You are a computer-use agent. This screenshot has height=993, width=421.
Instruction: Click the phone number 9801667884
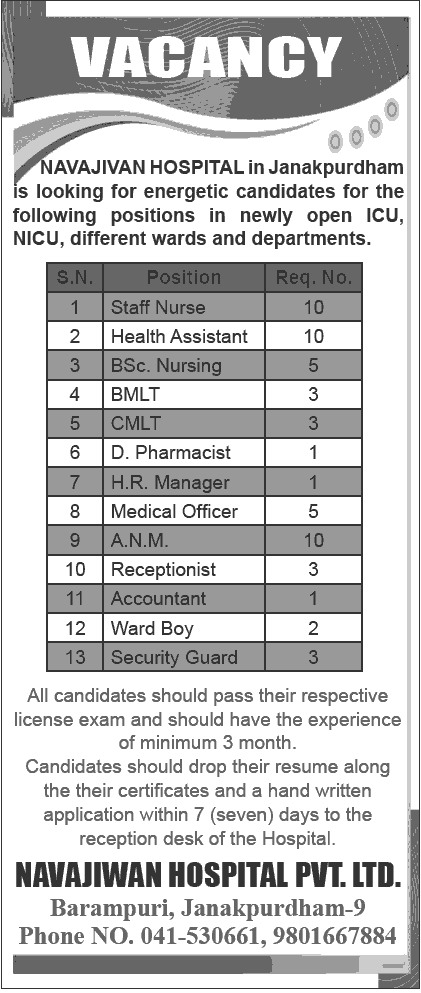(x=334, y=935)
